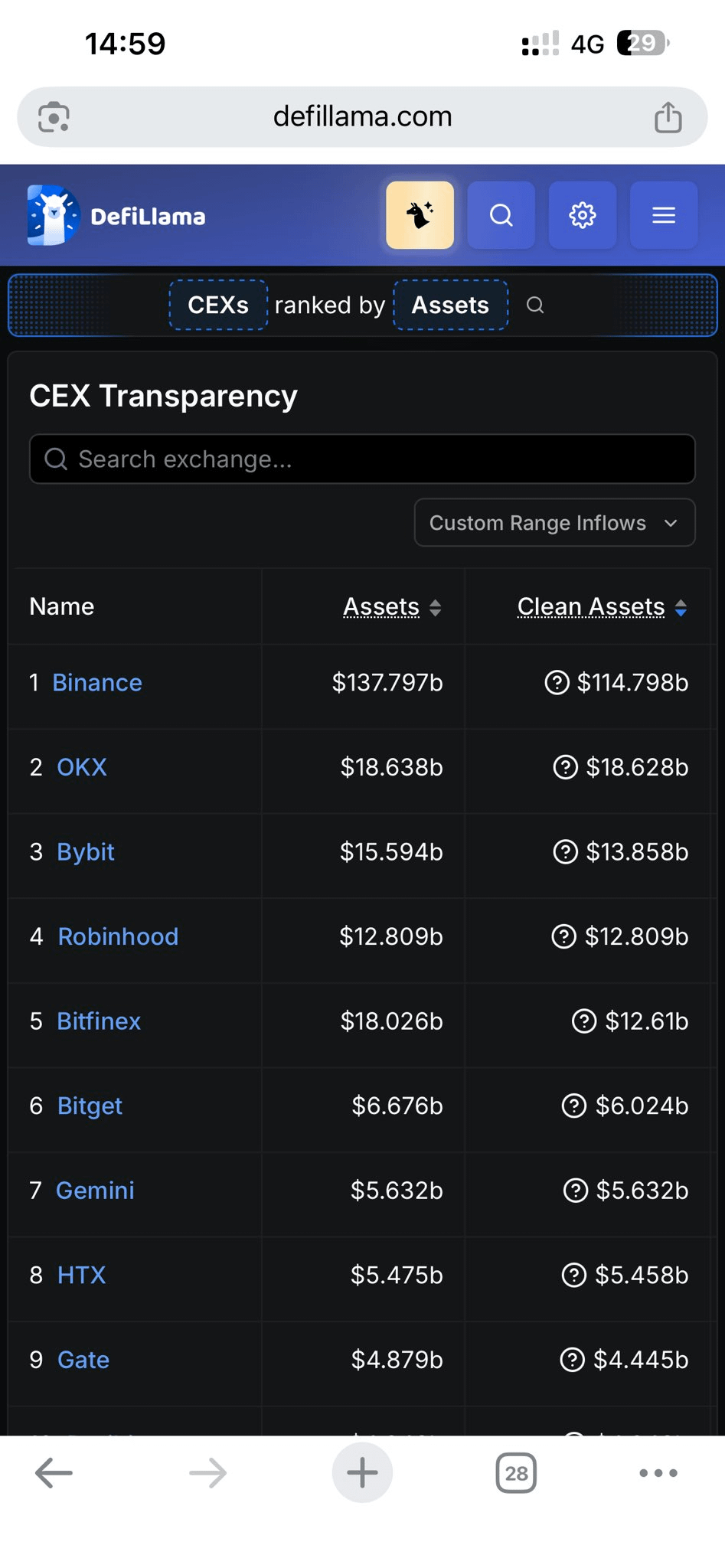Screen dimensions: 725x1568
Task: Tap the page reader icon in address bar
Action: click(54, 117)
